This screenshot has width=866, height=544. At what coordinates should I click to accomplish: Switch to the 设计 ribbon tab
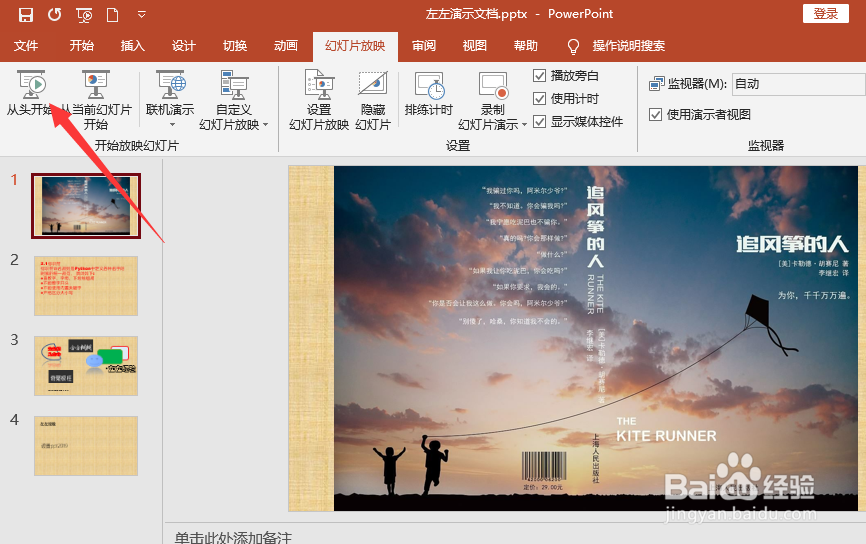tap(183, 46)
